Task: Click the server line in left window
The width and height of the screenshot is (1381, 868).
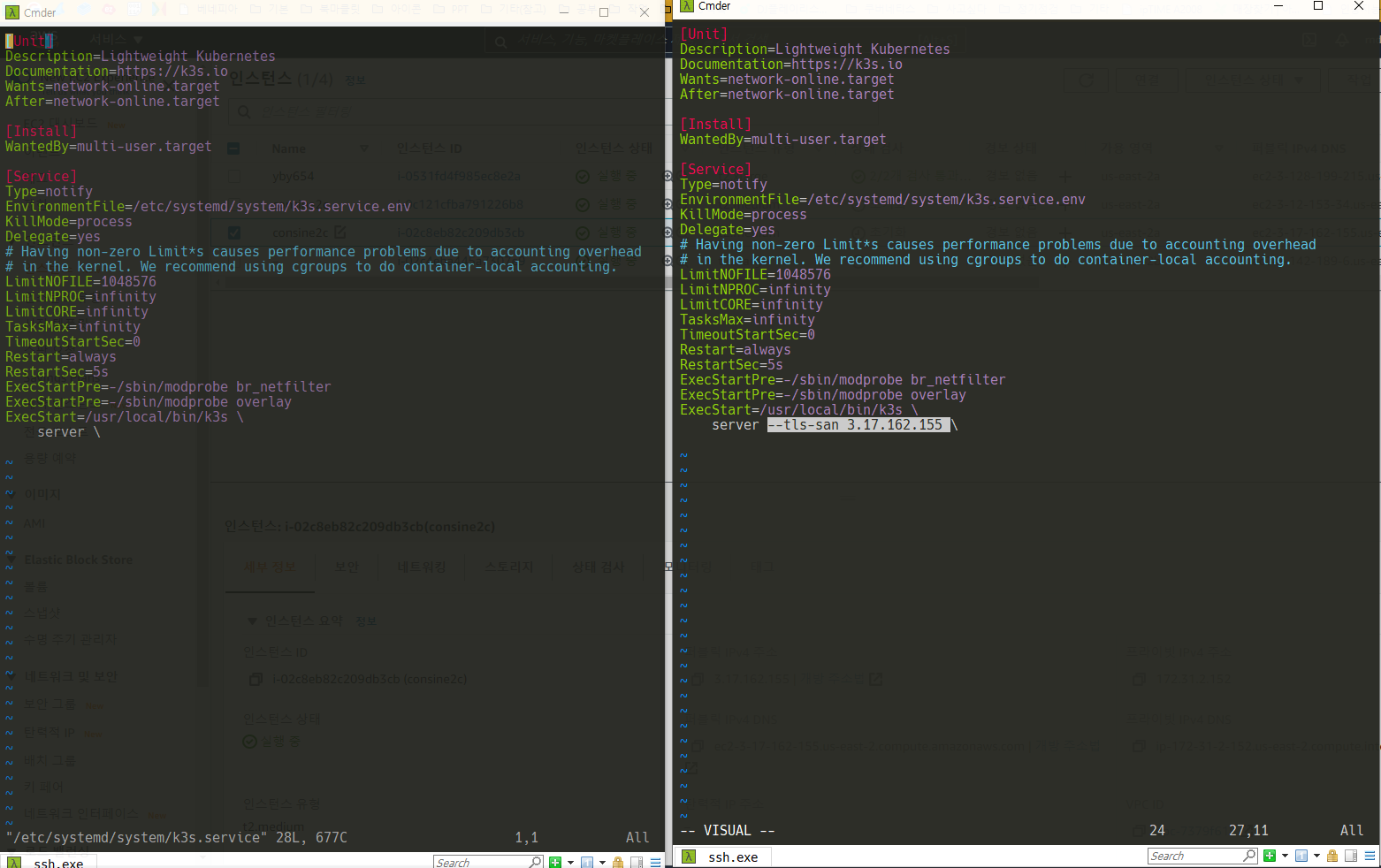Action: [68, 432]
